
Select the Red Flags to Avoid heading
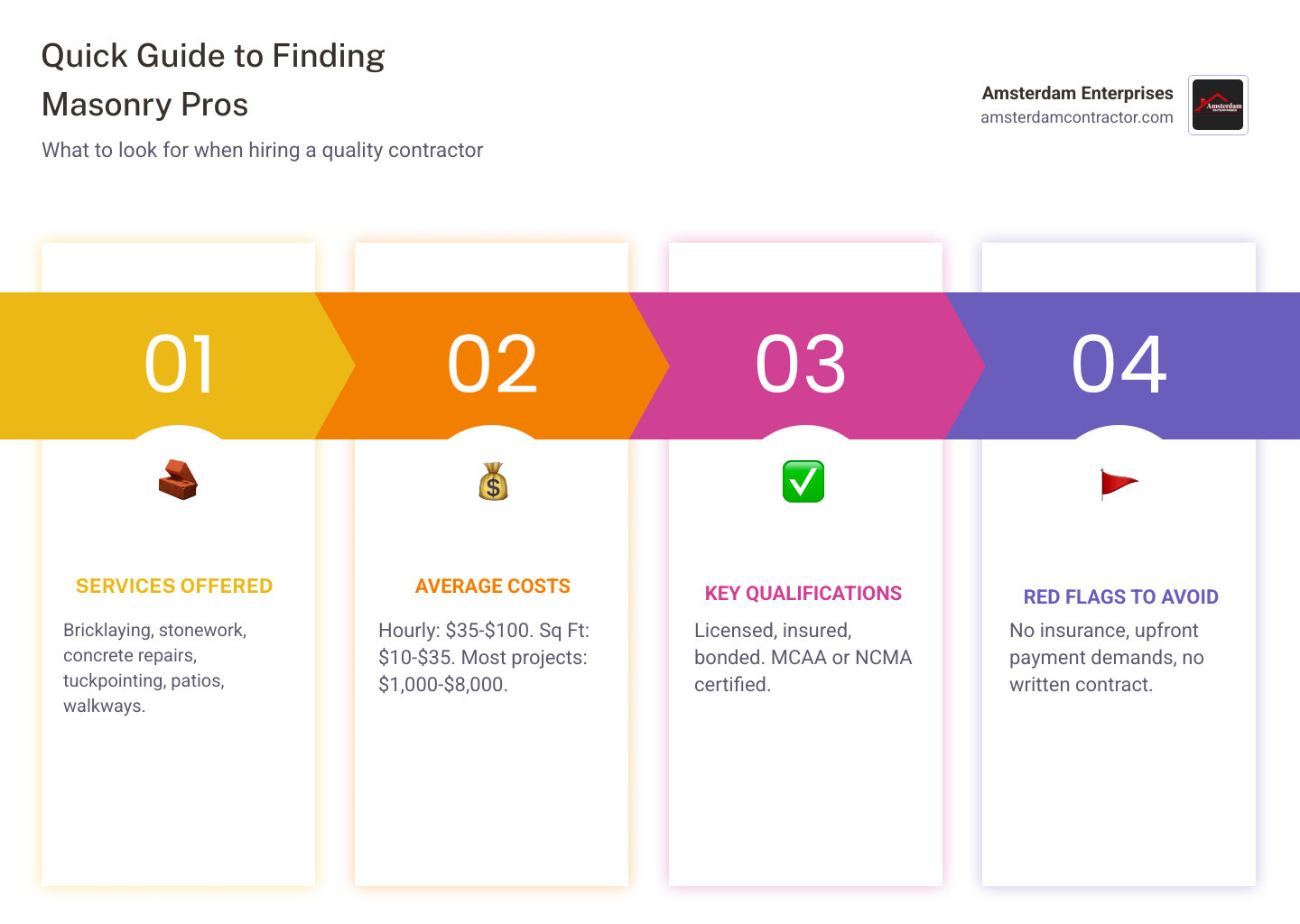pos(1120,597)
